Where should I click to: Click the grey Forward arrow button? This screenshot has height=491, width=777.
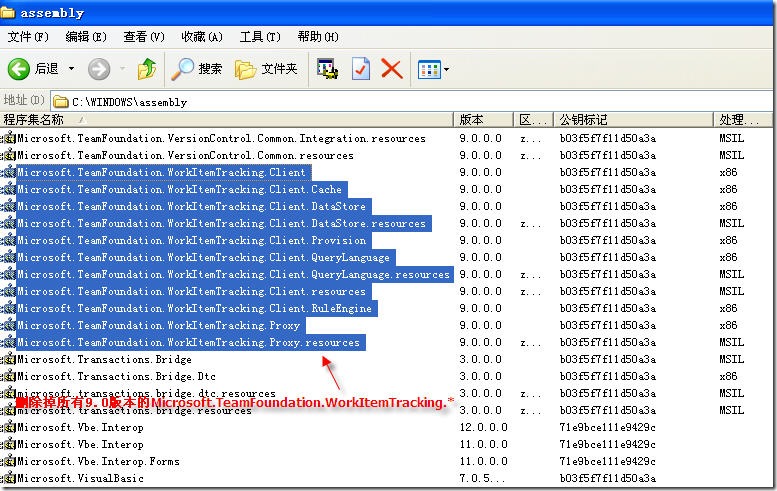click(x=99, y=69)
